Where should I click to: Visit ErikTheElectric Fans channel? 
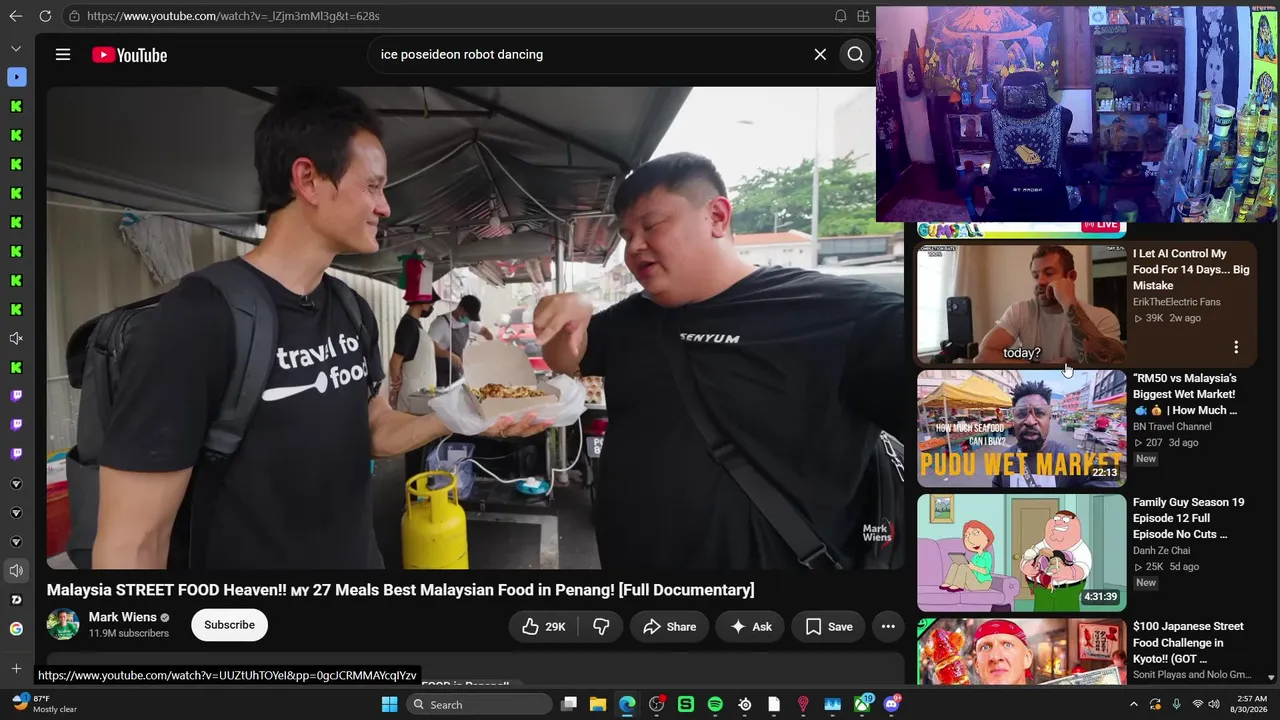click(x=1176, y=302)
